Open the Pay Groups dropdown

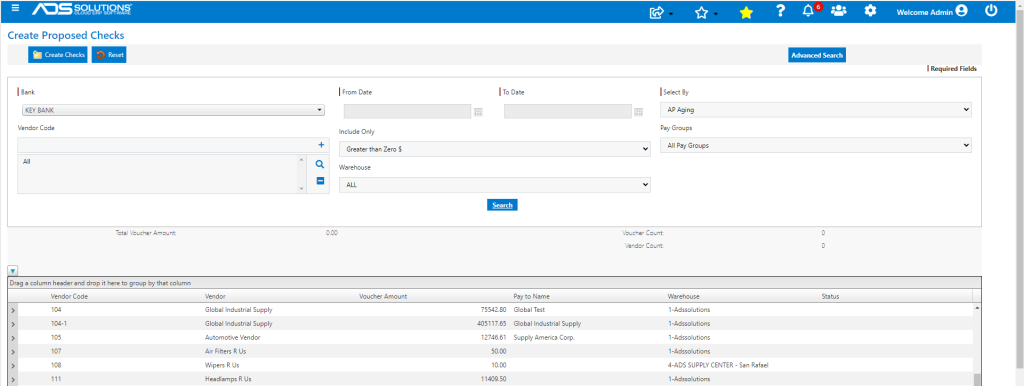tap(815, 145)
